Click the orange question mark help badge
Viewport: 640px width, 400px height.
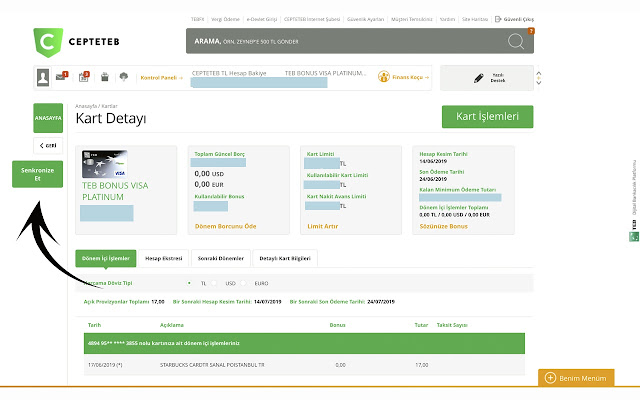tap(531, 31)
